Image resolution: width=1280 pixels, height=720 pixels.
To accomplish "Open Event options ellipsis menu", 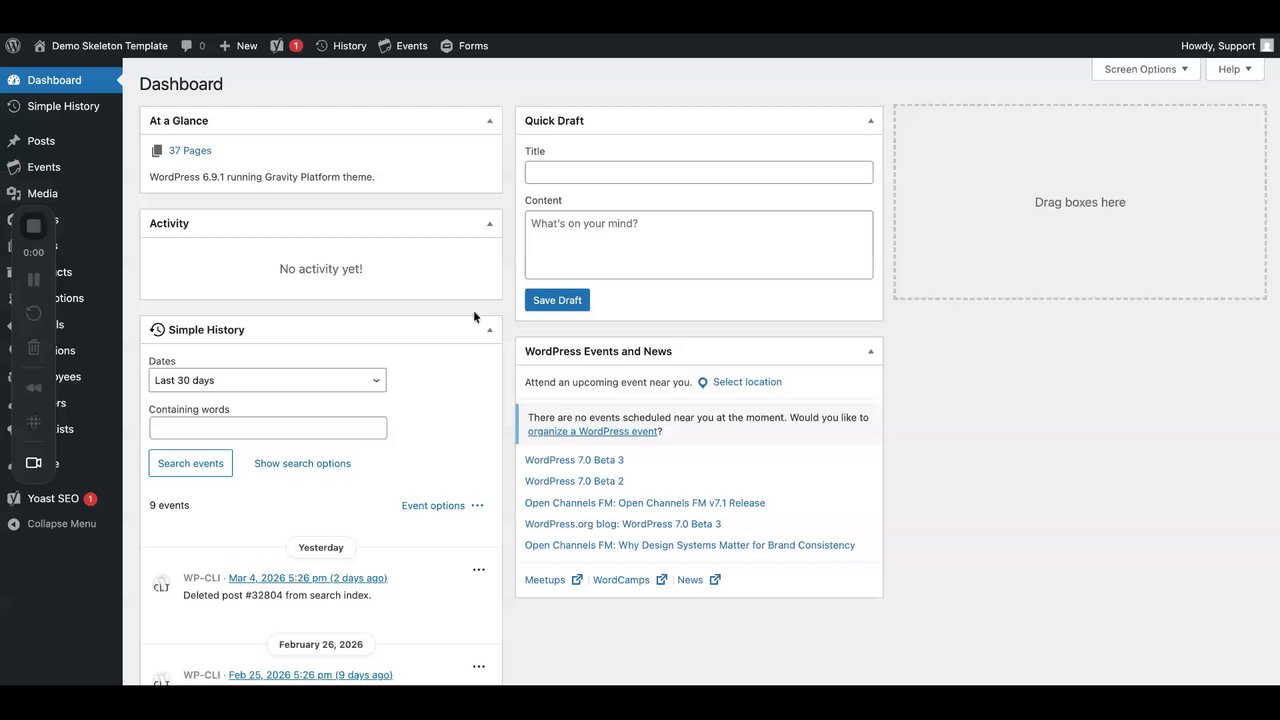I will [477, 506].
